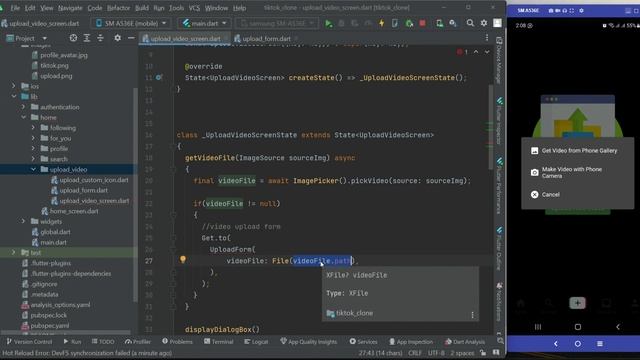The width and height of the screenshot is (640, 360).
Task: Open the Terminal tool window
Action: click(218, 341)
